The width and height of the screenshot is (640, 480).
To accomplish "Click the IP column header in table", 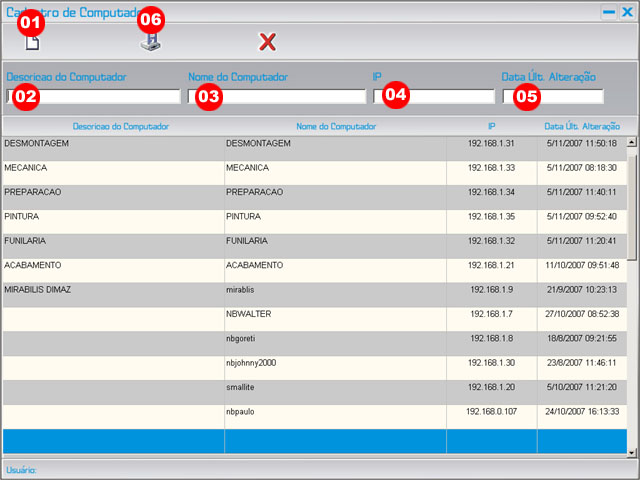I will point(491,127).
